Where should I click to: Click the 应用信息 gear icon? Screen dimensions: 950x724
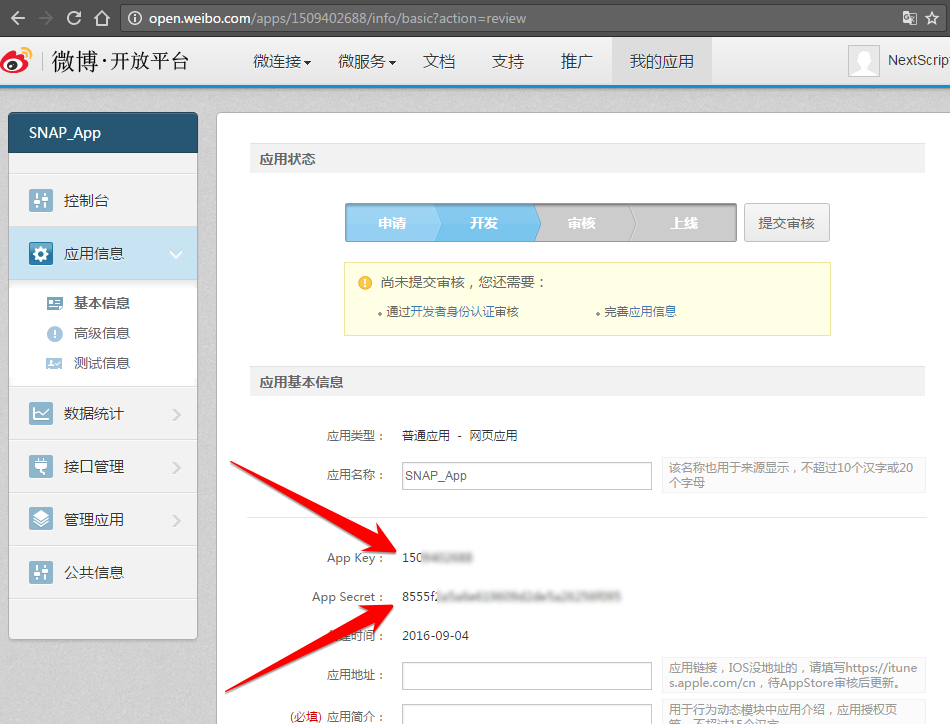tap(41, 253)
